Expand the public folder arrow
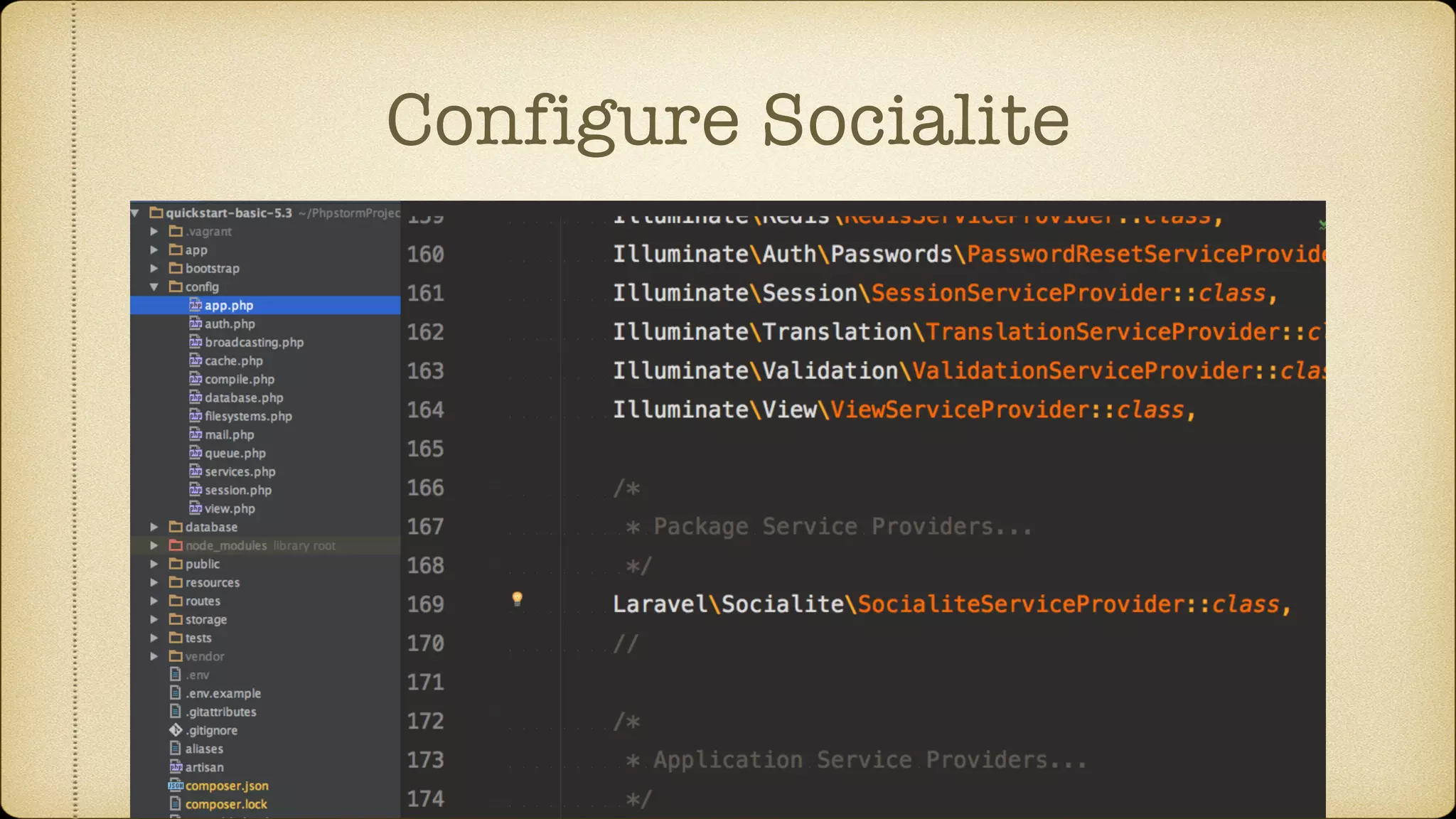The height and width of the screenshot is (819, 1456). coord(154,564)
